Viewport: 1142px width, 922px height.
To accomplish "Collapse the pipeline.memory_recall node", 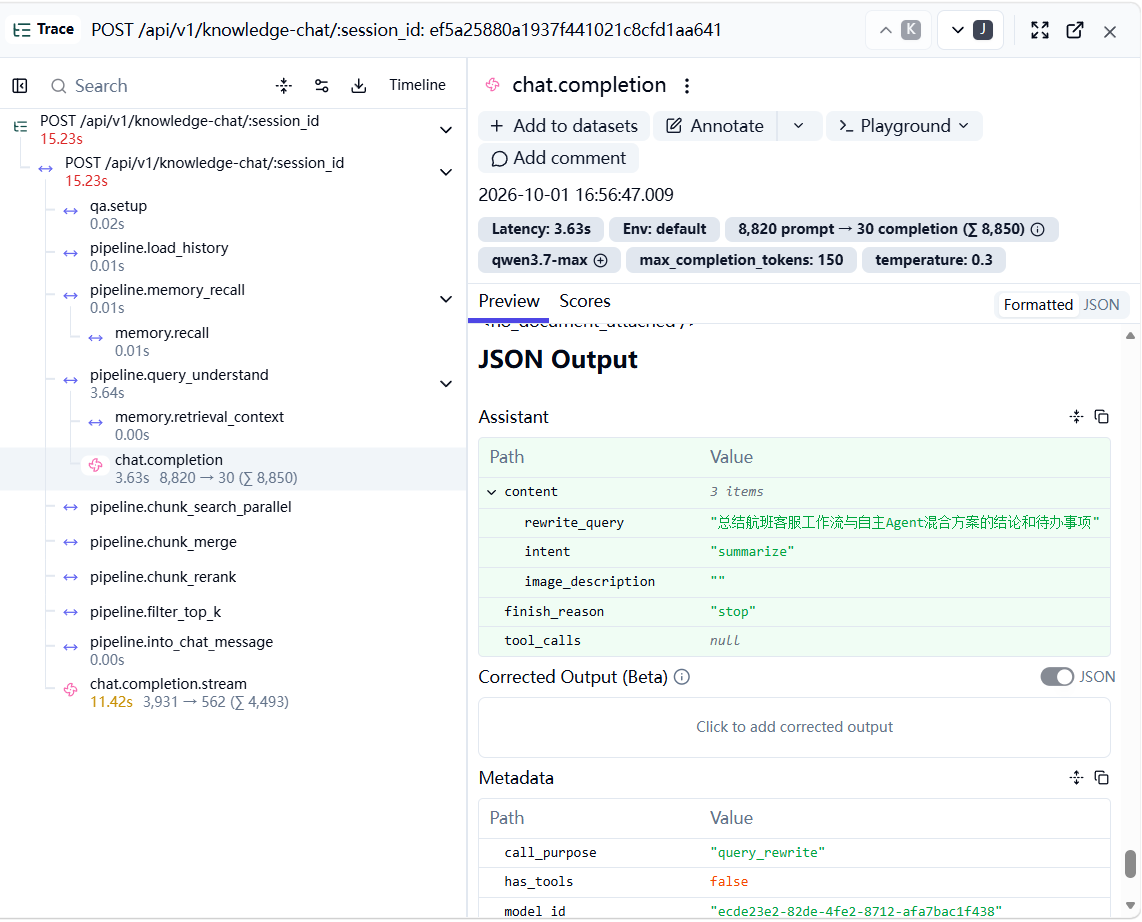I will (446, 299).
